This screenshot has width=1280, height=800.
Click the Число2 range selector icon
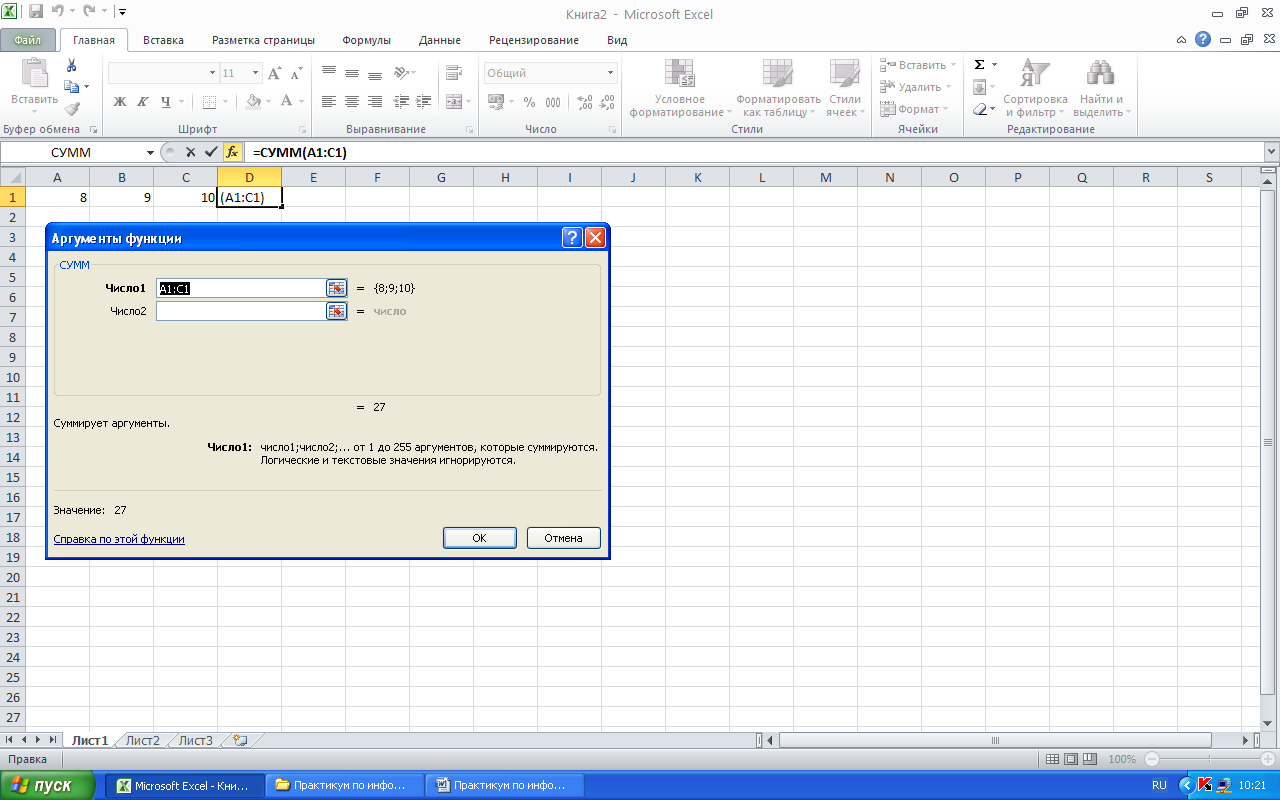[x=336, y=311]
